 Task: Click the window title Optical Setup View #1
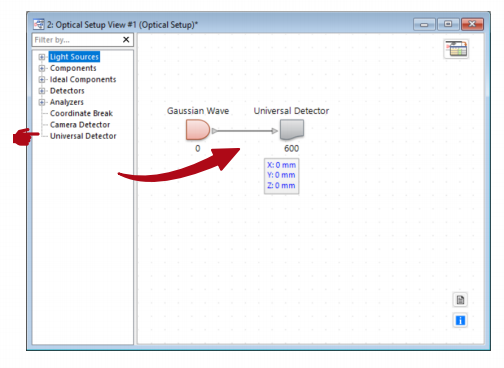point(122,25)
